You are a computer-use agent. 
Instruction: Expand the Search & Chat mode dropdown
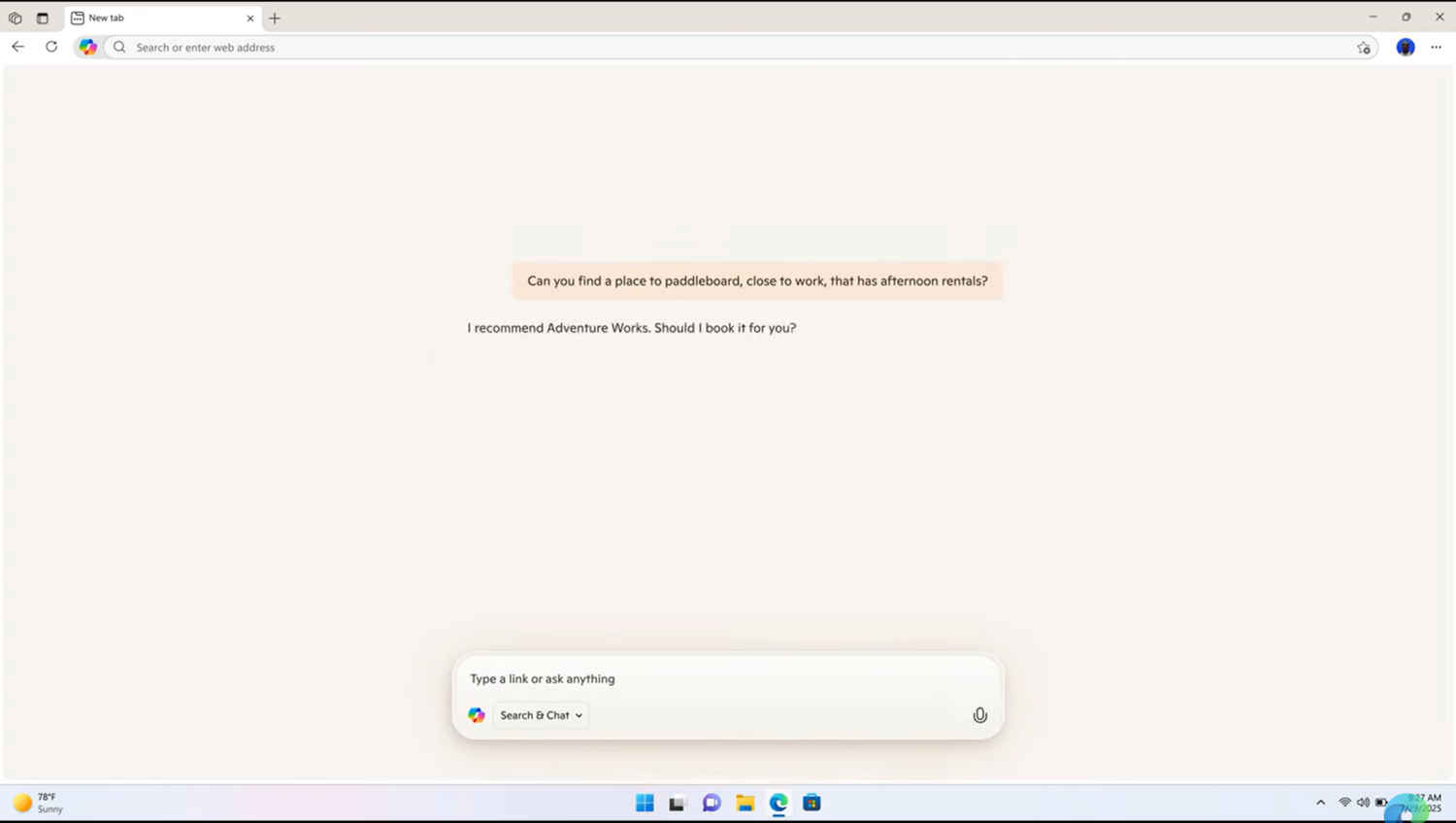pos(579,715)
